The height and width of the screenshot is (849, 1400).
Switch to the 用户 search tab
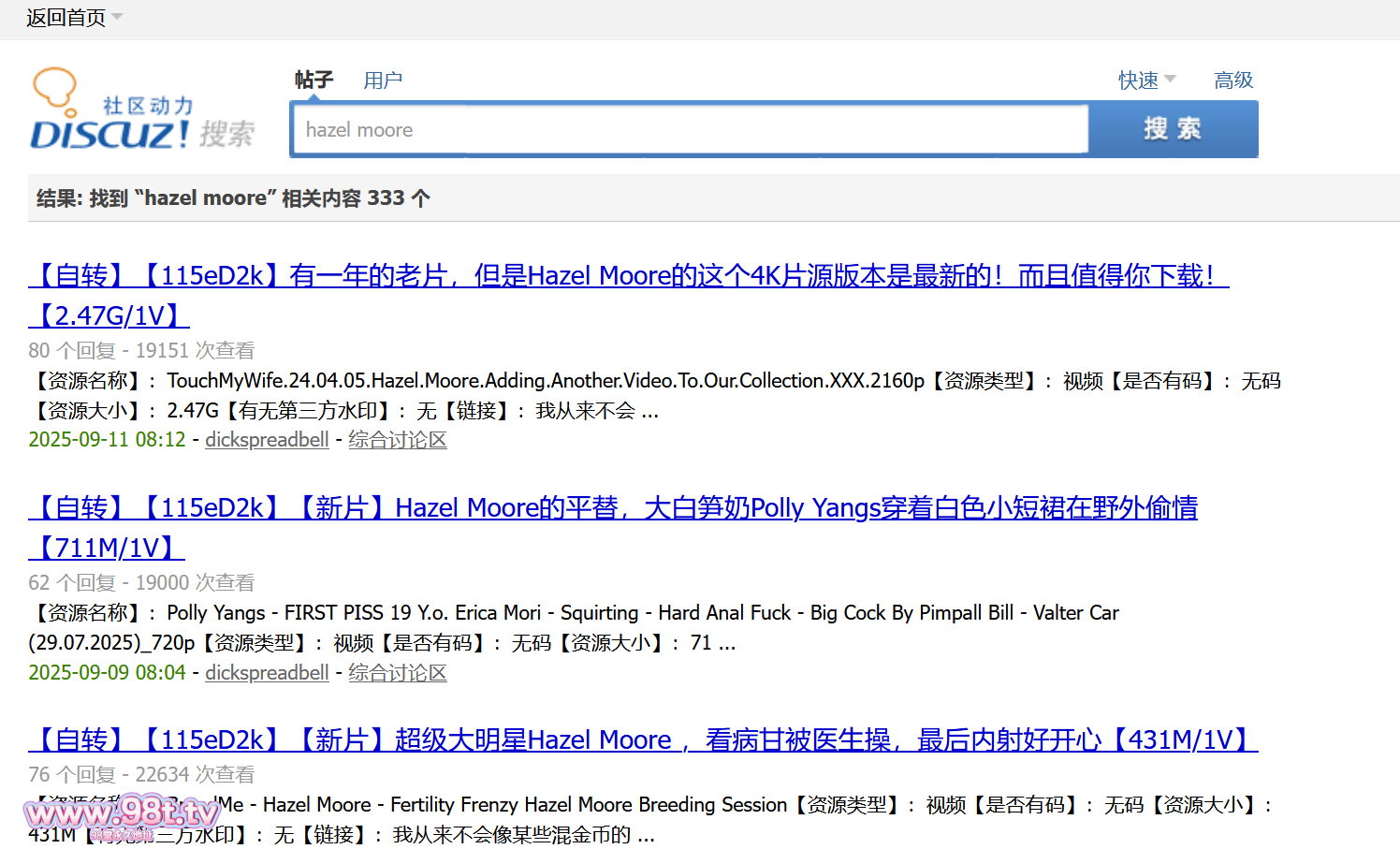pyautogui.click(x=383, y=81)
